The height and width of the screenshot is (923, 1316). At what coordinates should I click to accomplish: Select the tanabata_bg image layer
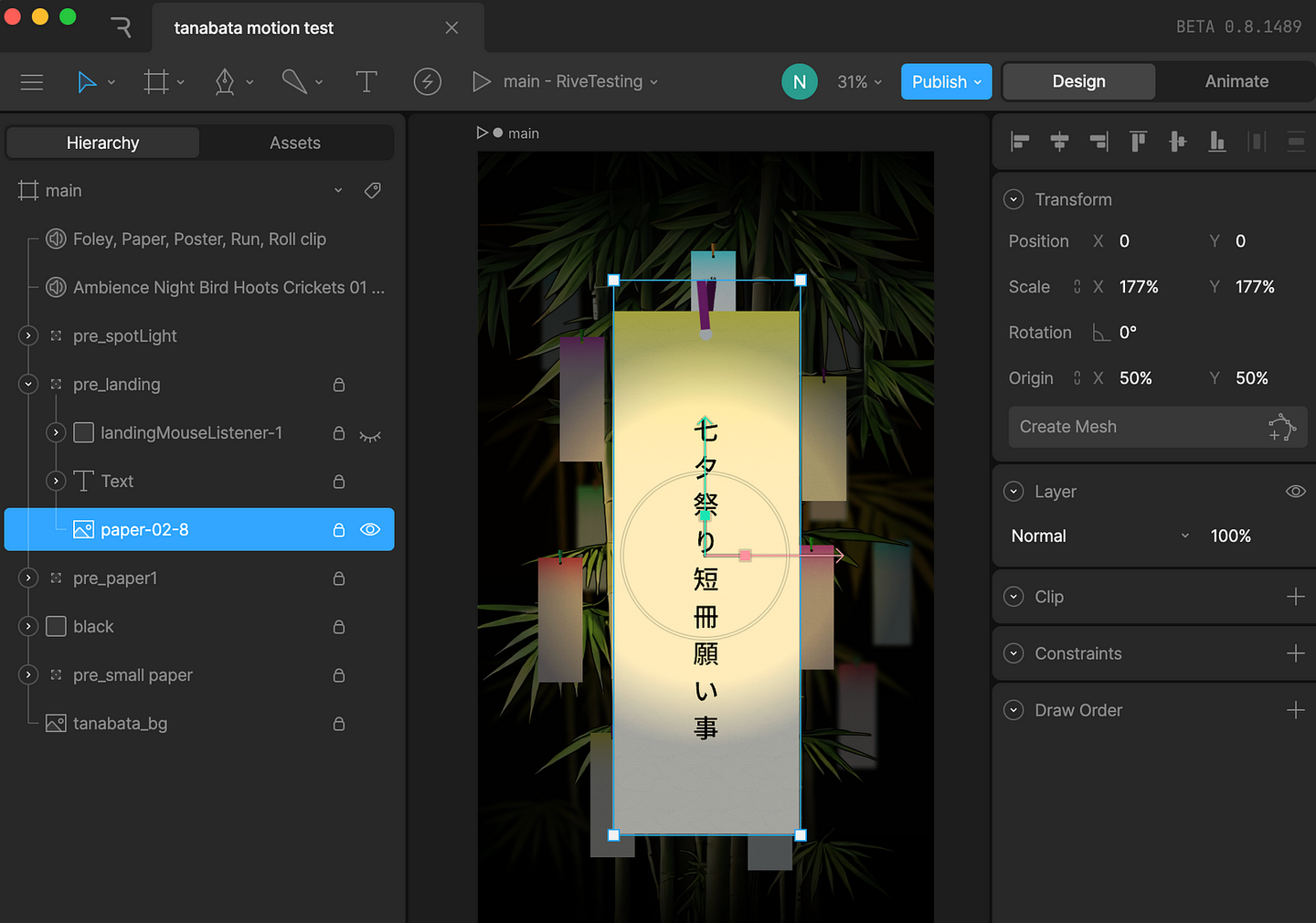pos(199,724)
